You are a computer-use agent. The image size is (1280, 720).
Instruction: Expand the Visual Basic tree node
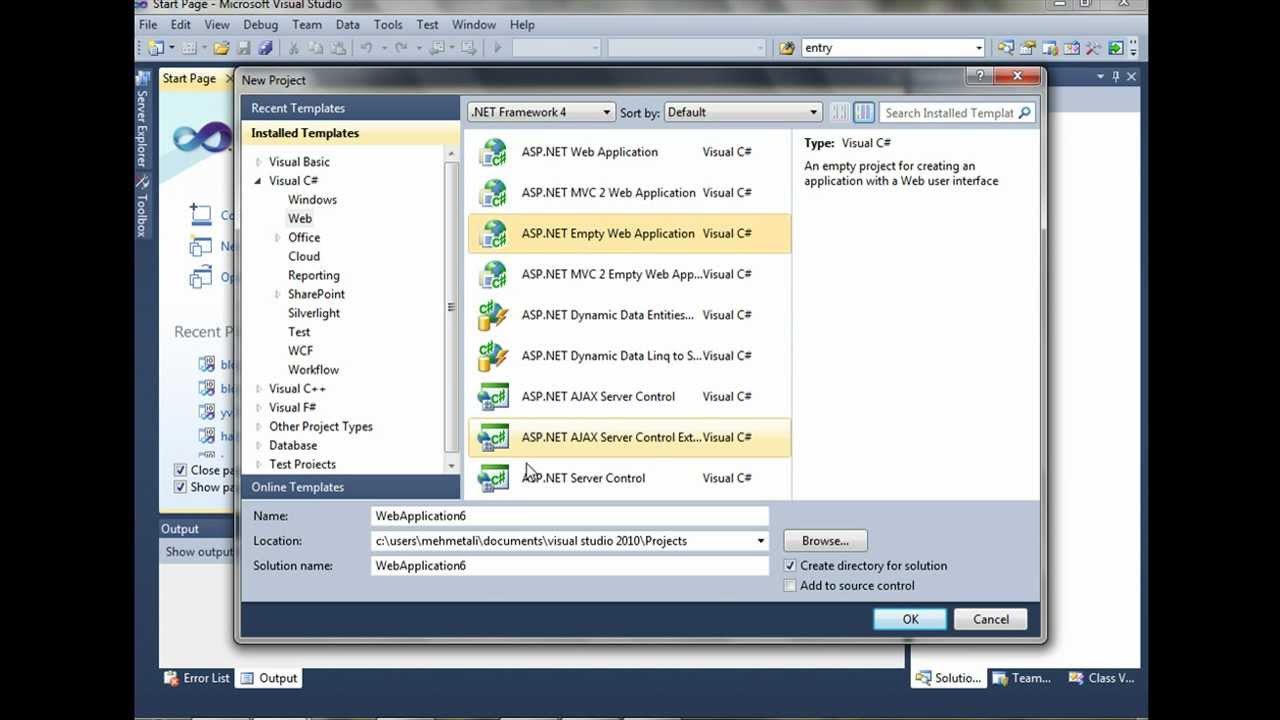point(259,162)
